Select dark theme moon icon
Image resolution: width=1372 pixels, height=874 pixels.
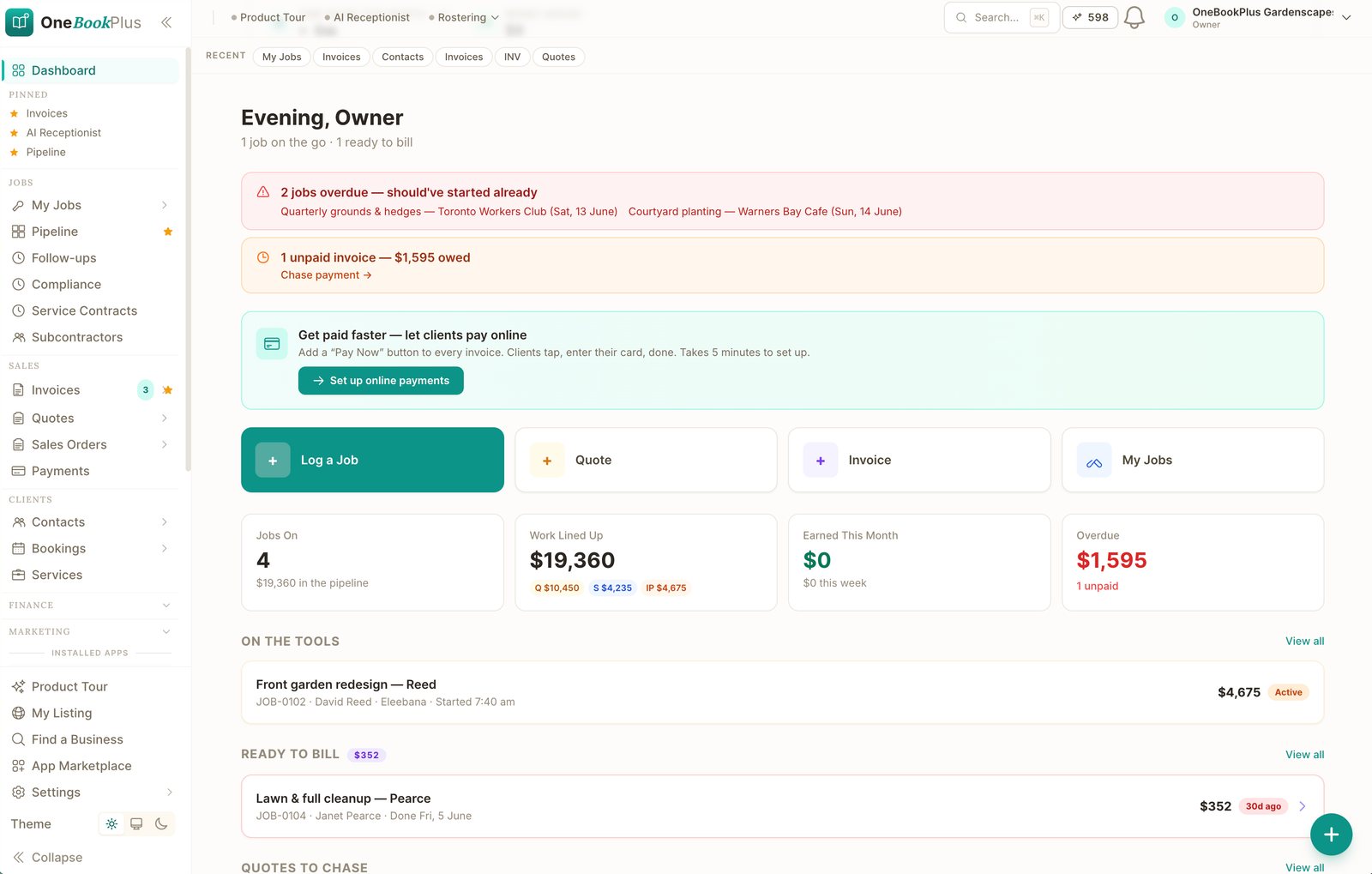click(161, 824)
